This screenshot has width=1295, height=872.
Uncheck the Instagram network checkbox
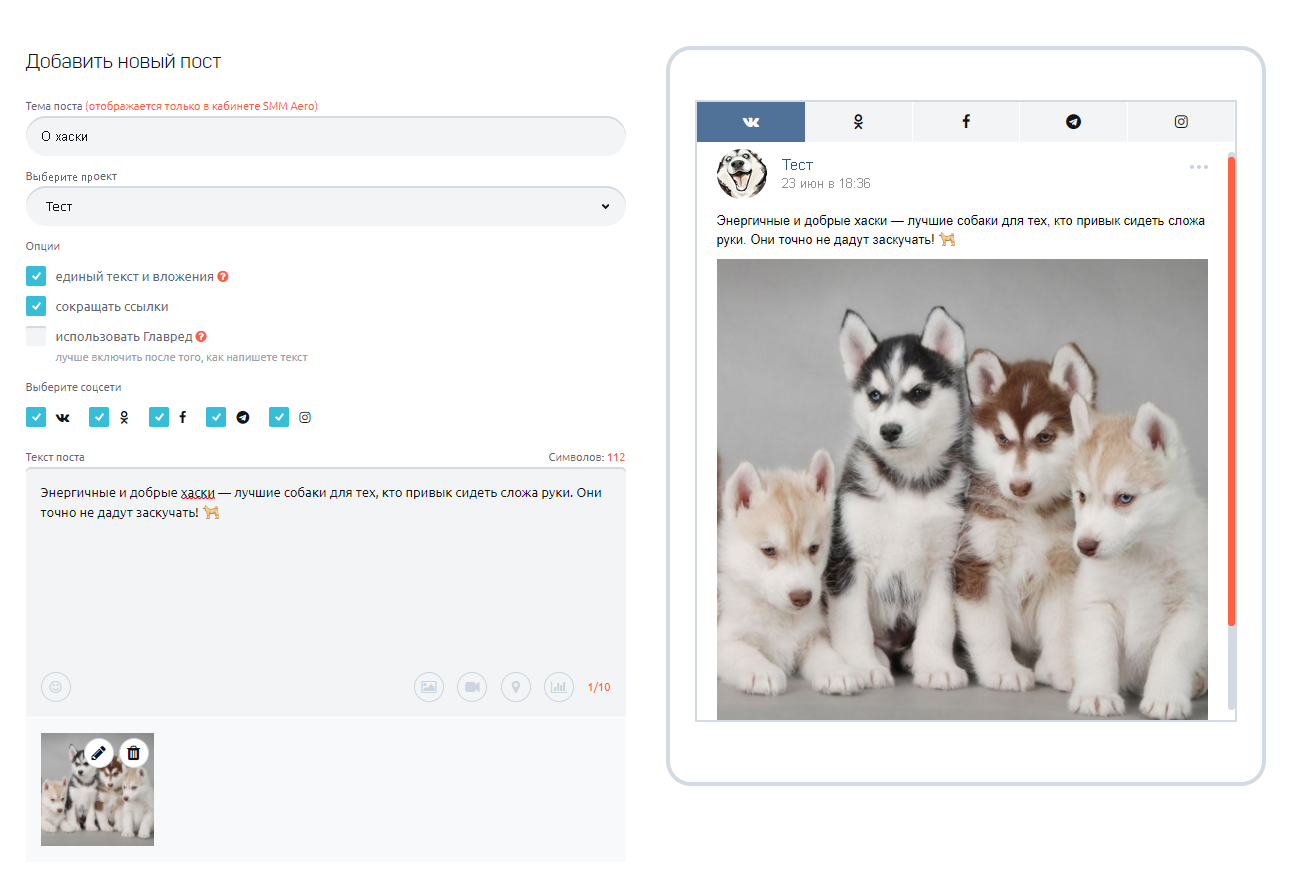pyautogui.click(x=279, y=417)
